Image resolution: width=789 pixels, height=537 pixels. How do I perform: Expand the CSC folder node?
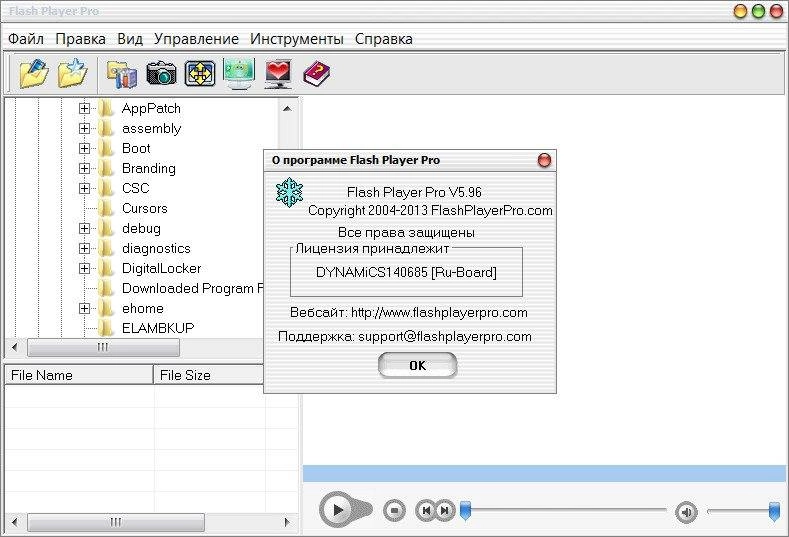point(85,188)
